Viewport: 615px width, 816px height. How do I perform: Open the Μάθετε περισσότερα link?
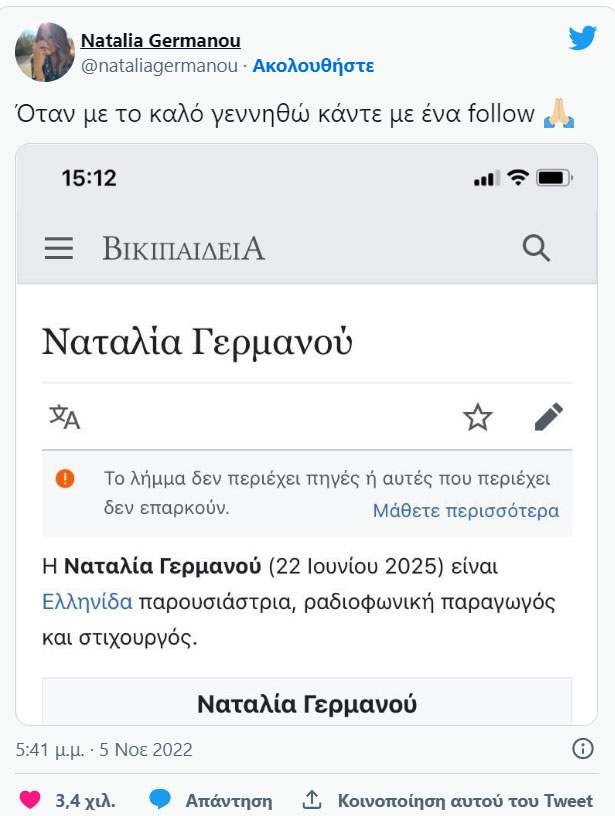click(x=466, y=511)
